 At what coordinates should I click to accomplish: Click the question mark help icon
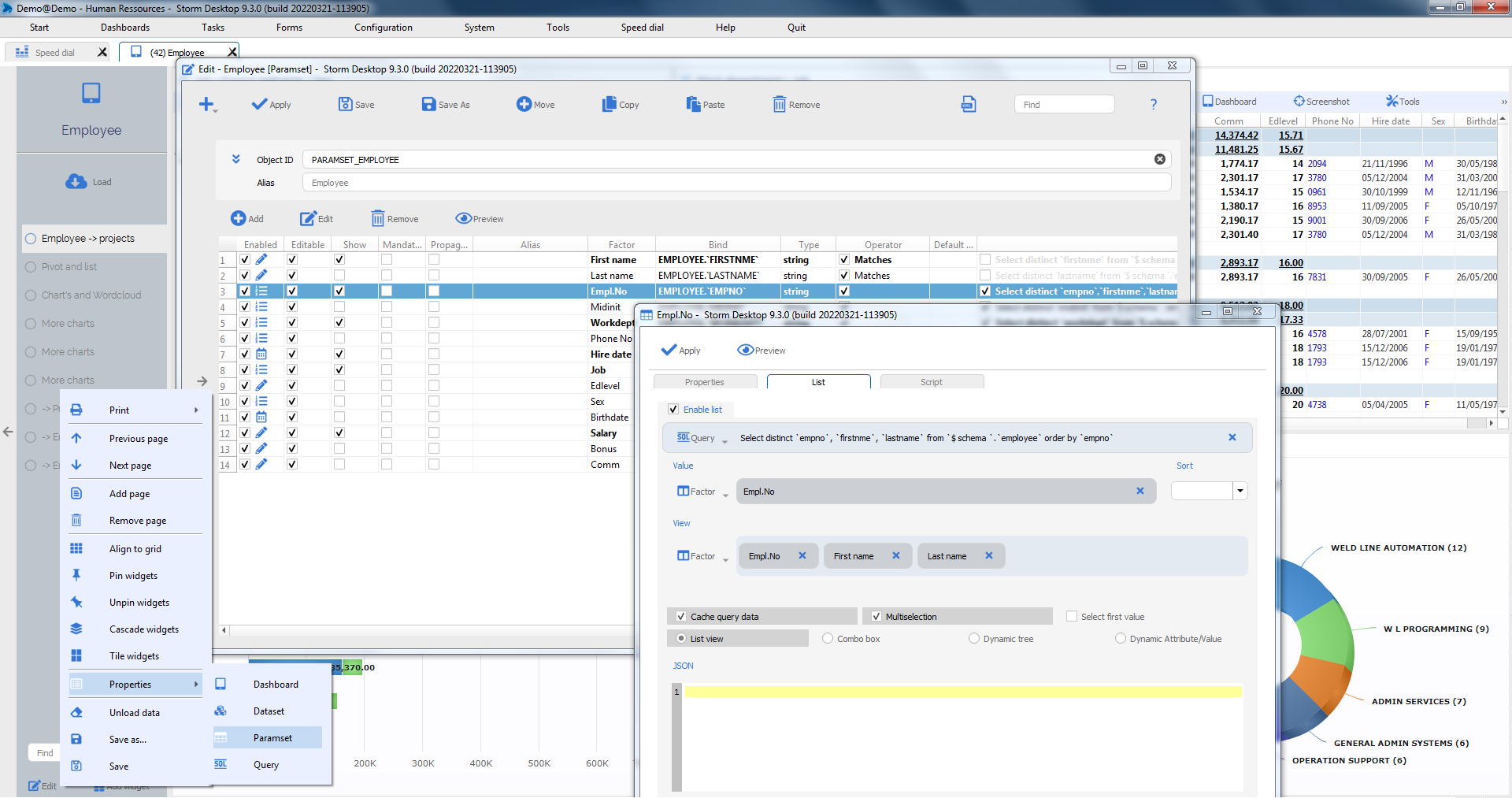click(x=1154, y=104)
